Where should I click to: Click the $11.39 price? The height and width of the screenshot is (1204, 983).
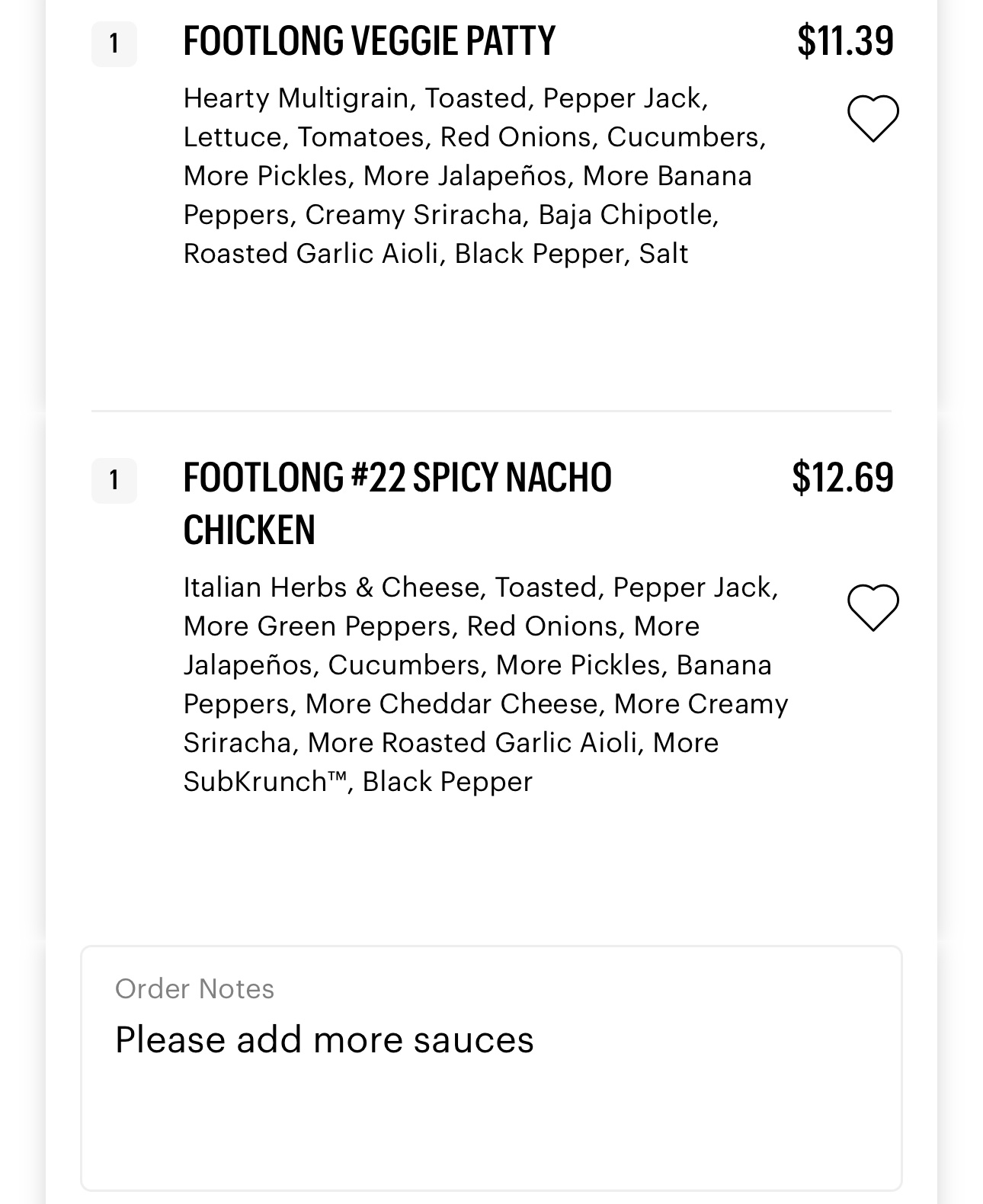(x=845, y=41)
